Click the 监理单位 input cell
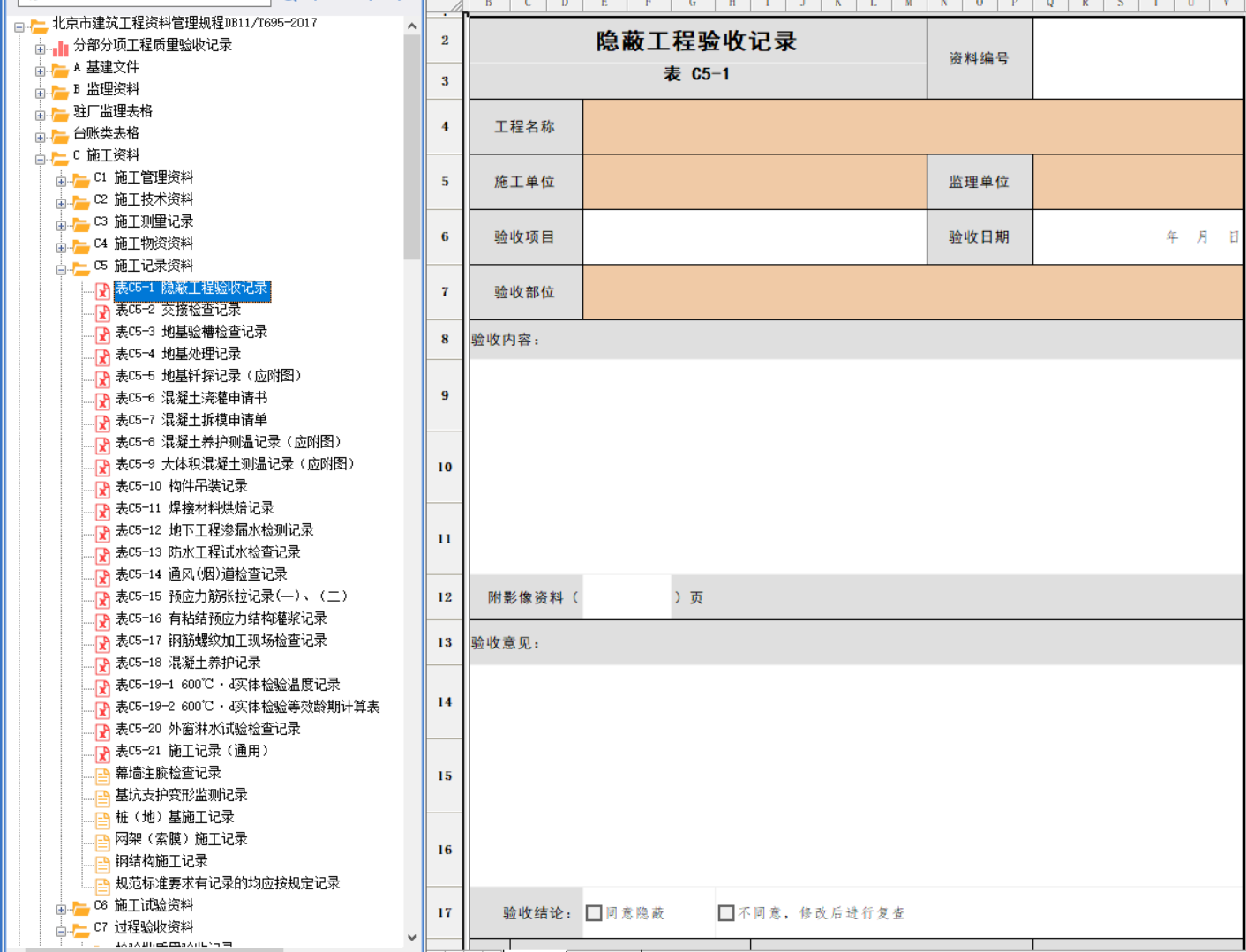This screenshot has height=952, width=1246. 1138,182
